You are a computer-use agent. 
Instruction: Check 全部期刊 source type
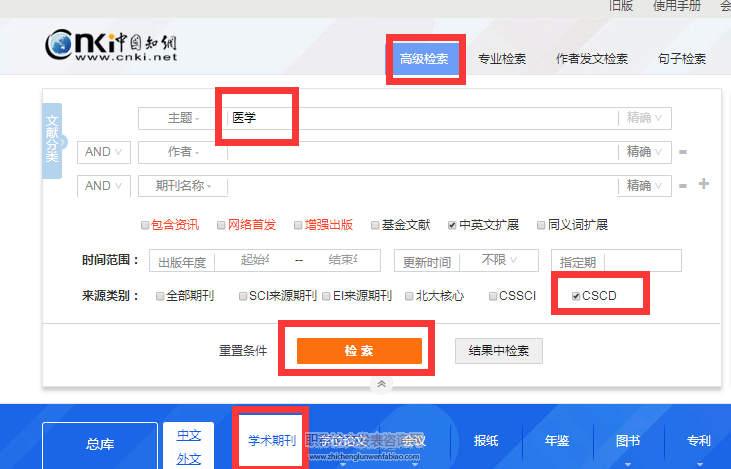[160, 297]
